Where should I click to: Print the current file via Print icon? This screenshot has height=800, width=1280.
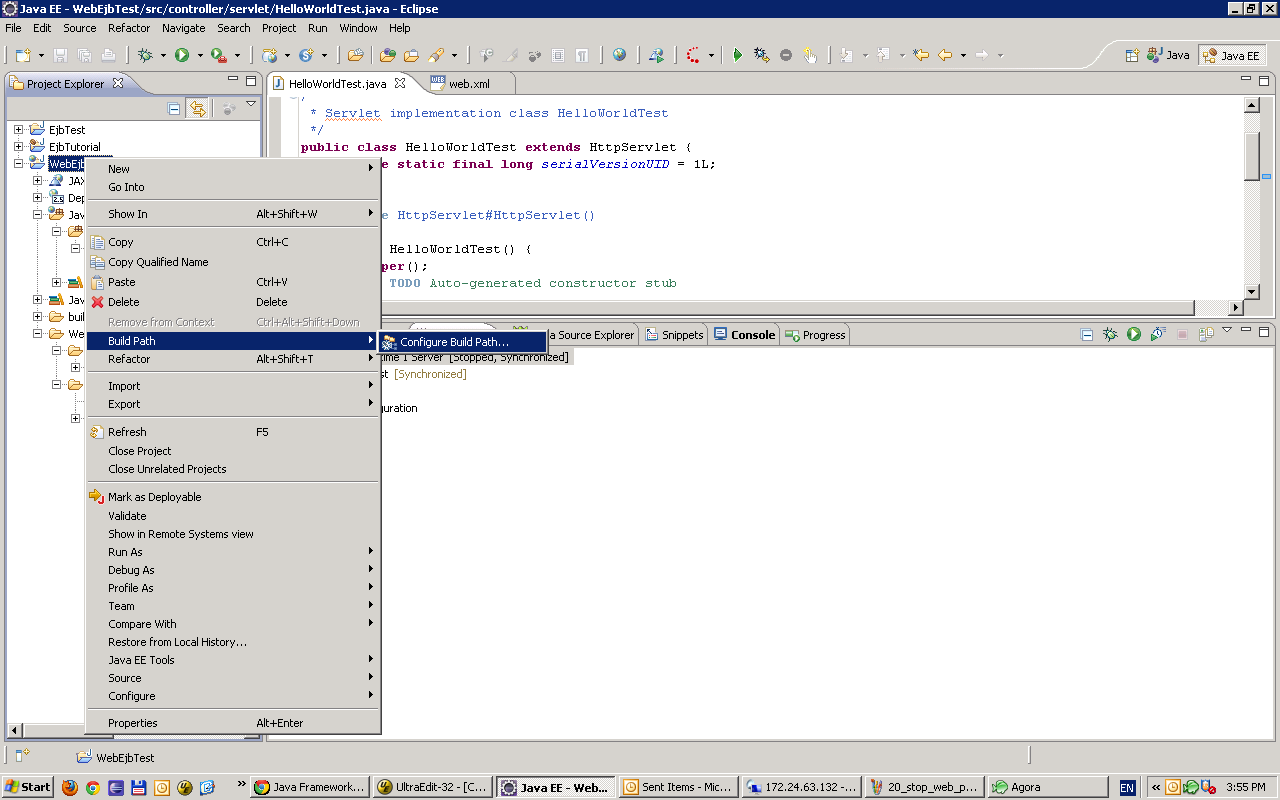pos(107,55)
